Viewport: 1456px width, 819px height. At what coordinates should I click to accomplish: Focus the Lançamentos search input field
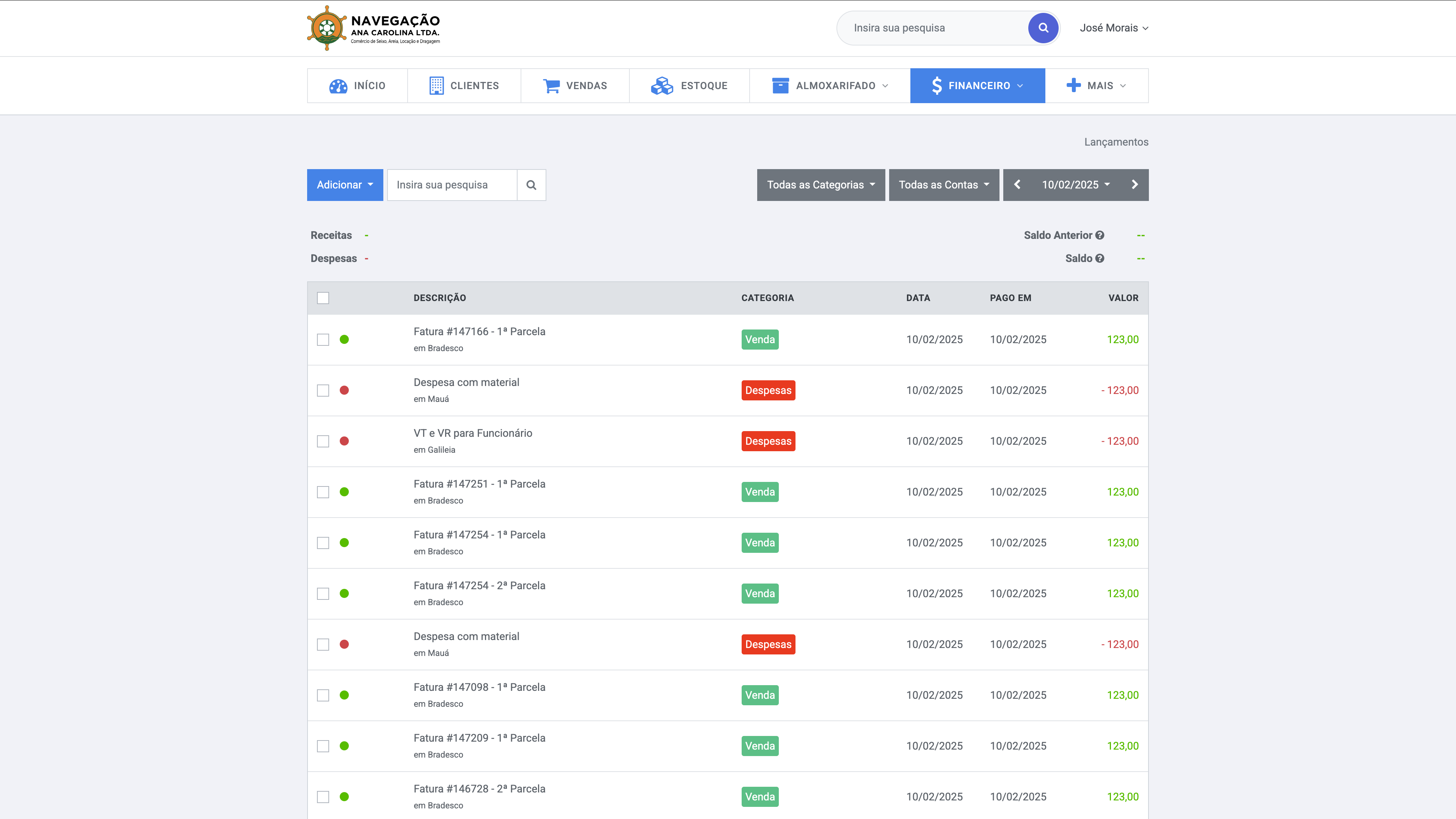[x=452, y=185]
